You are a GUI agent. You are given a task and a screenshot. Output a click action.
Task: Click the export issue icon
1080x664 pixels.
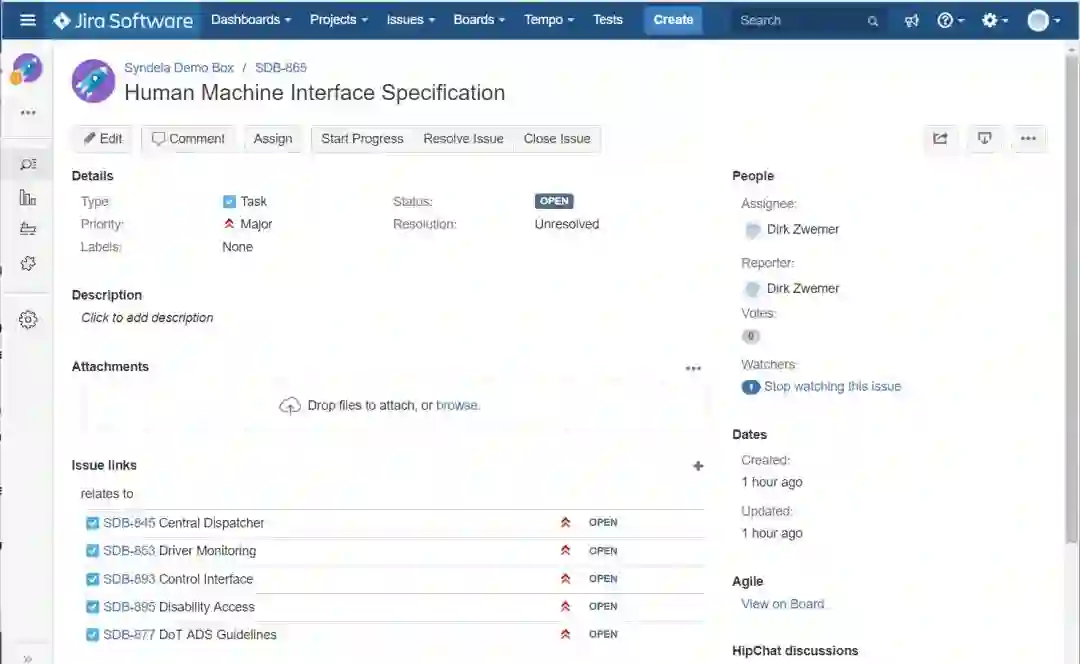pos(984,138)
